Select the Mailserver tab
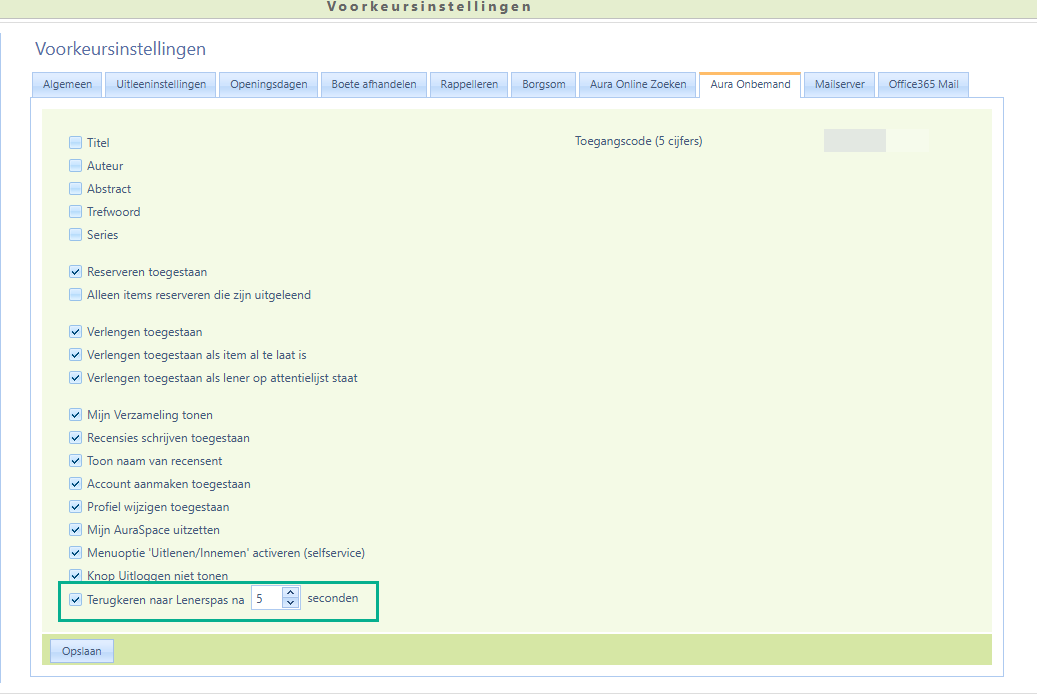The image size is (1037, 694). (839, 85)
